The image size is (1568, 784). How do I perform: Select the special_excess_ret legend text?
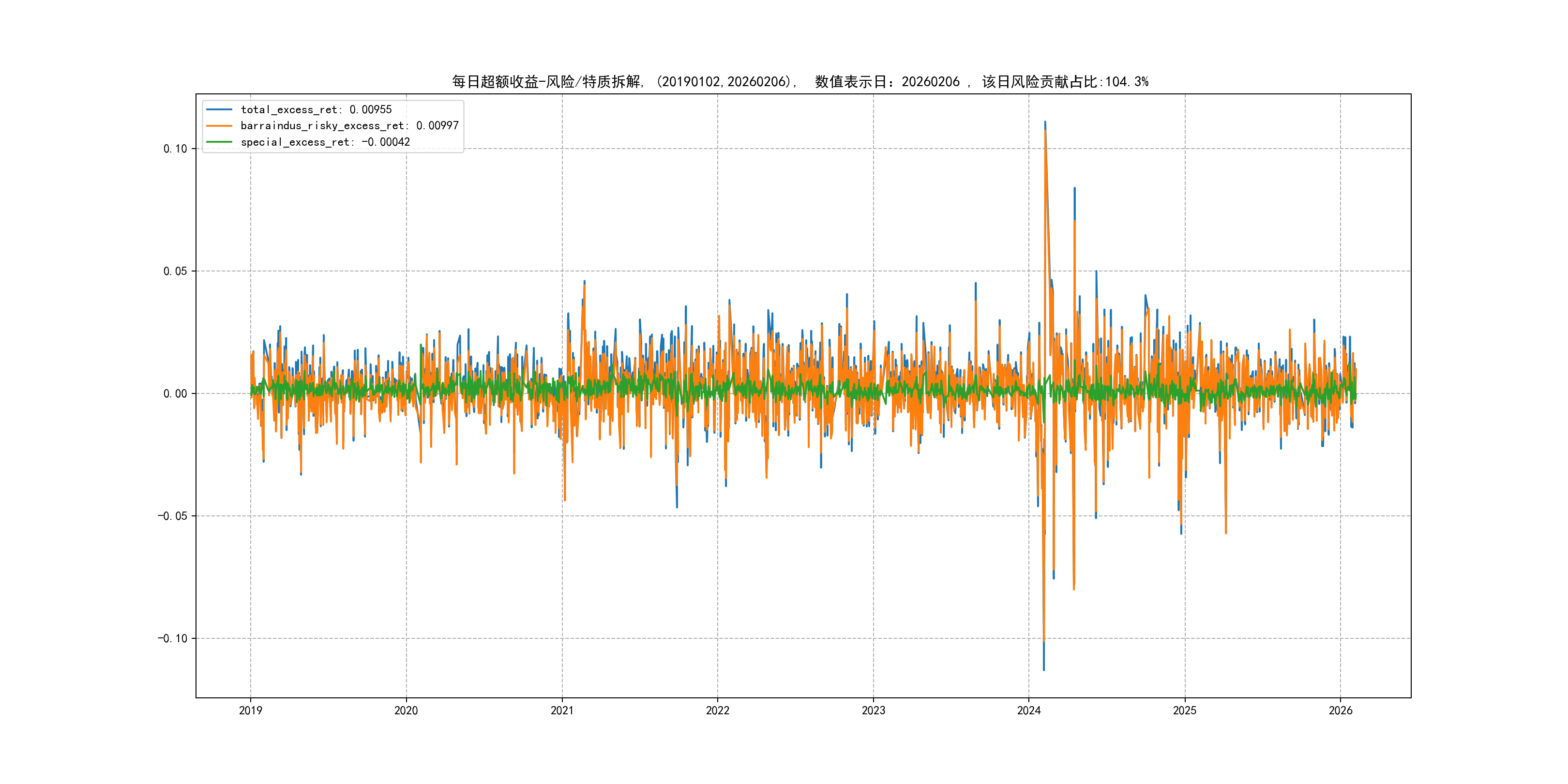325,142
